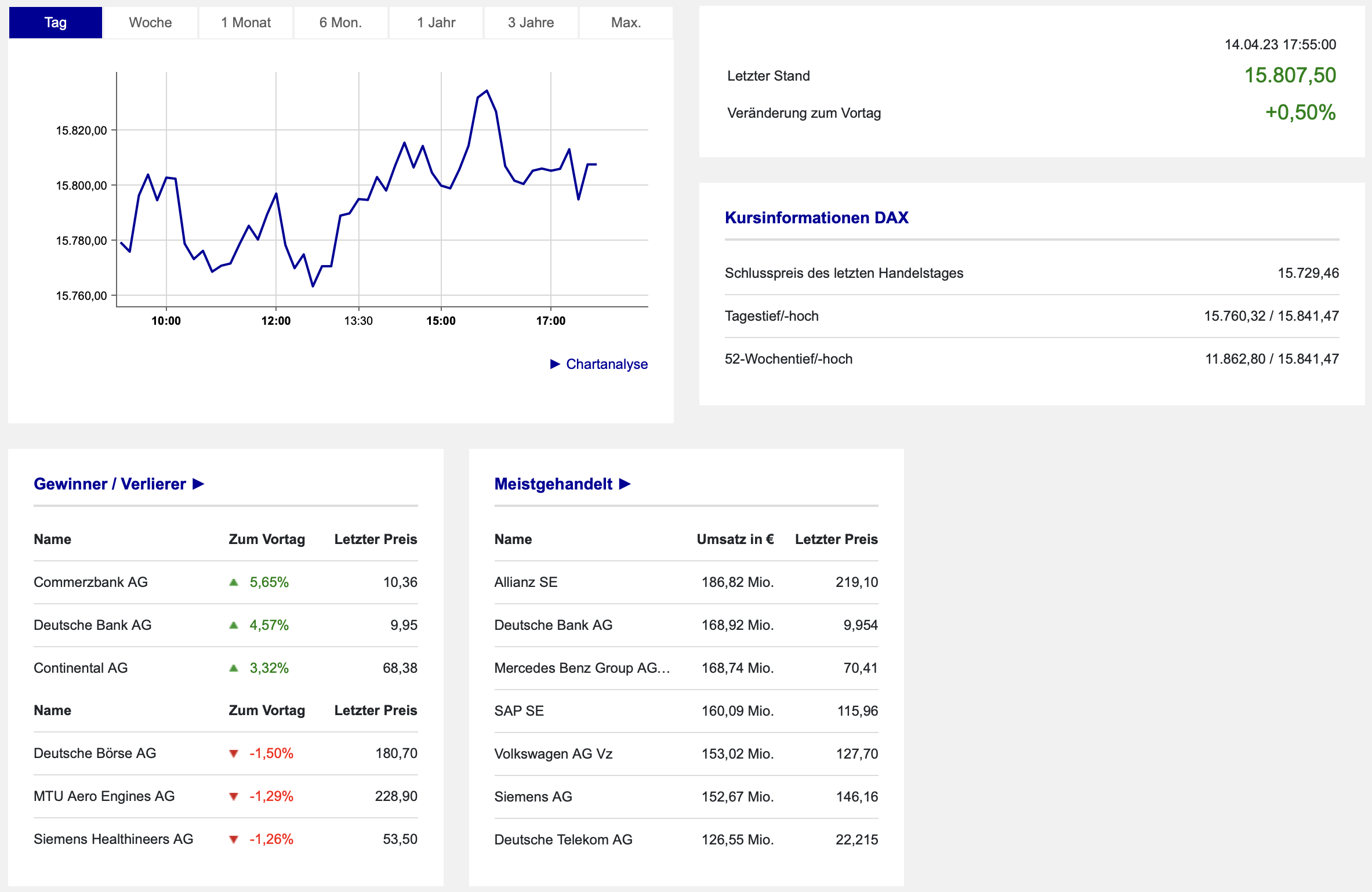Open the 3 Jahre chart tab

(531, 23)
